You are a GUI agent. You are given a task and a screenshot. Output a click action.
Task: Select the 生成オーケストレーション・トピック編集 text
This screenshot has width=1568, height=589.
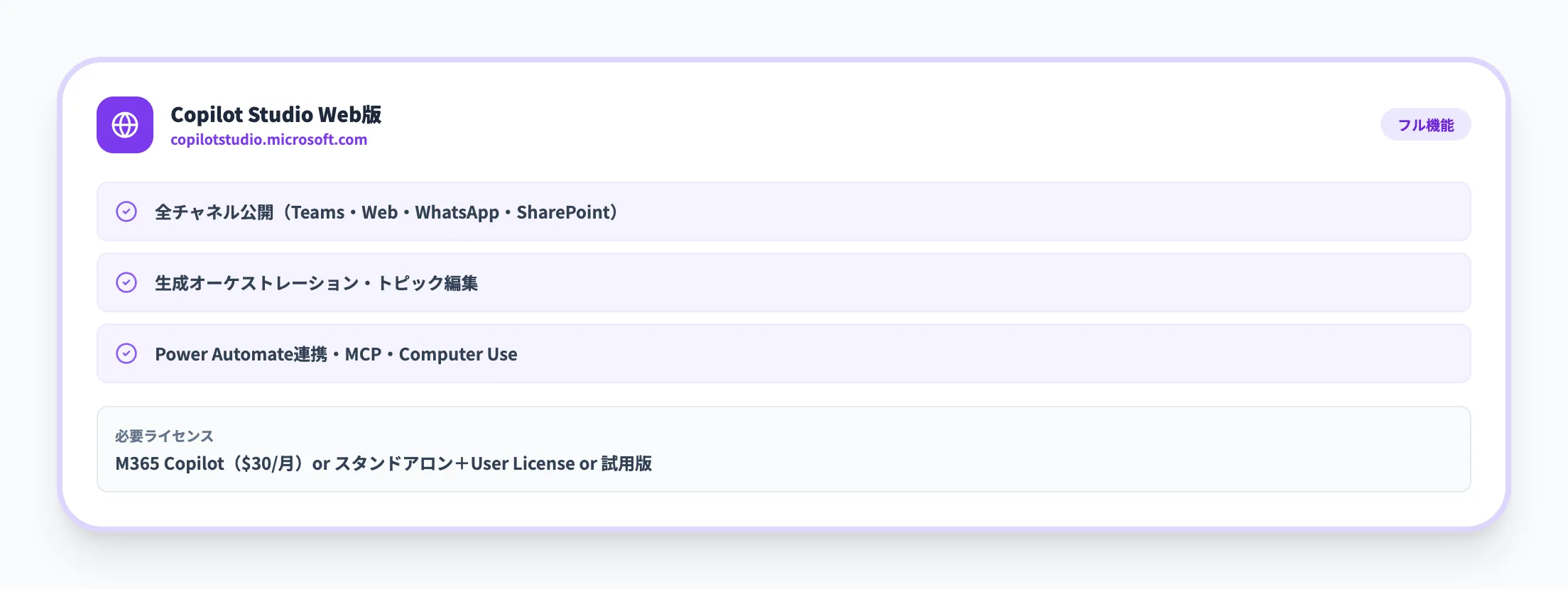click(317, 283)
